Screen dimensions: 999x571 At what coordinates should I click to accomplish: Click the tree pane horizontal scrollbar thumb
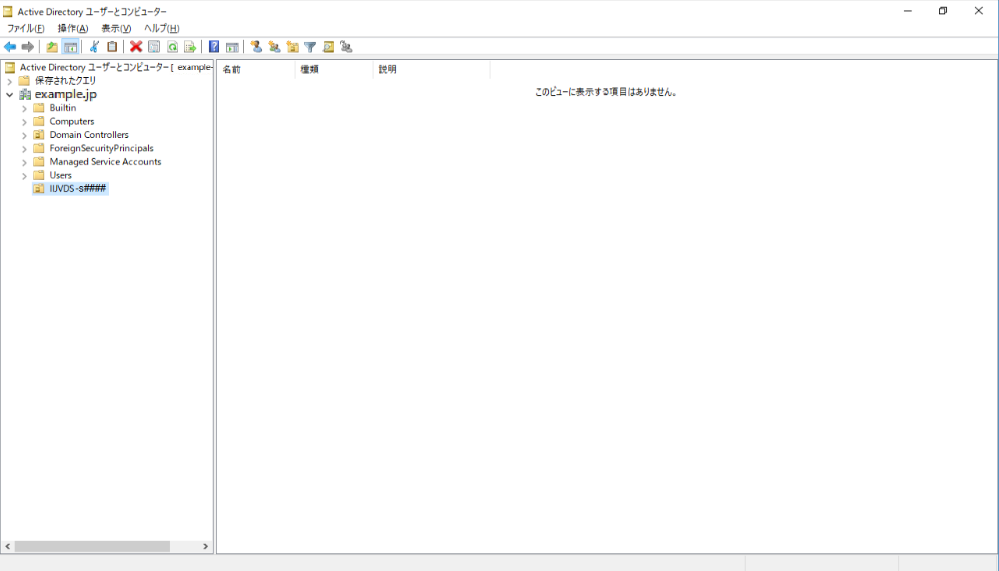click(x=92, y=546)
